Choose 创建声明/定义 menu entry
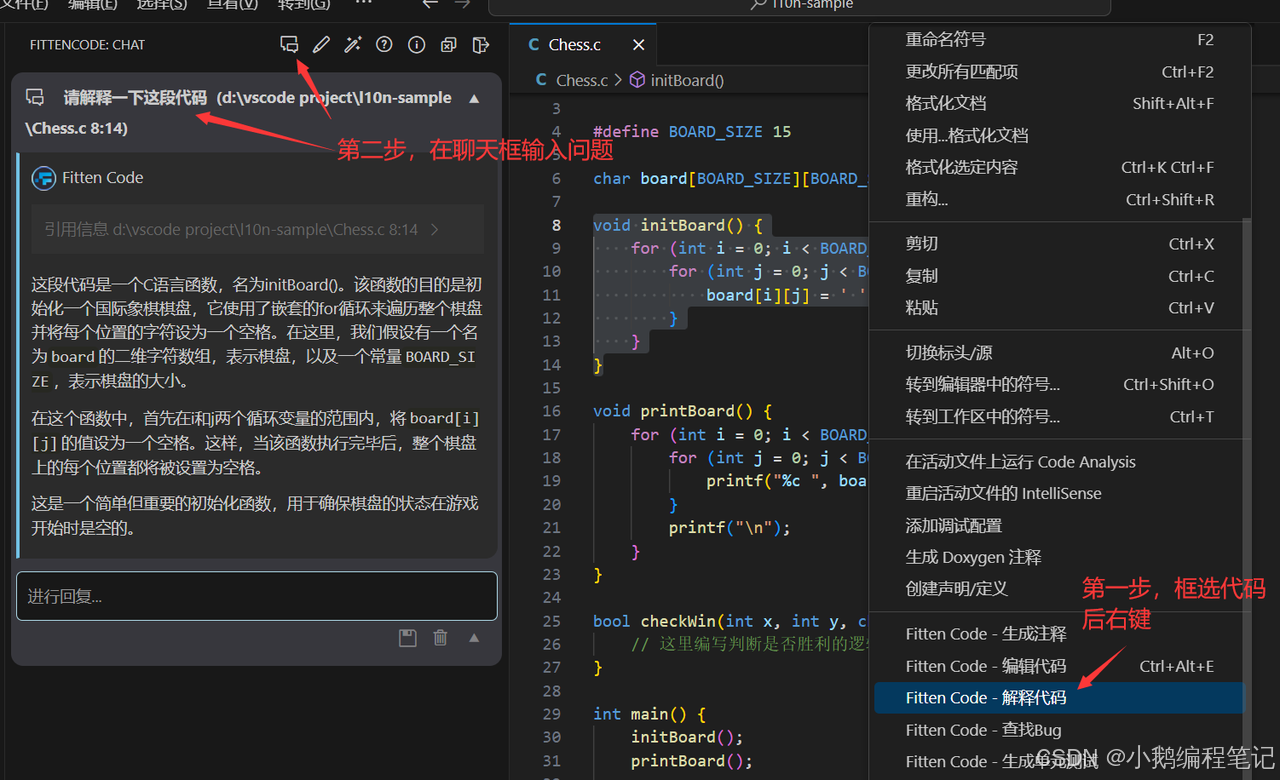Image resolution: width=1280 pixels, height=780 pixels. coord(1060,589)
